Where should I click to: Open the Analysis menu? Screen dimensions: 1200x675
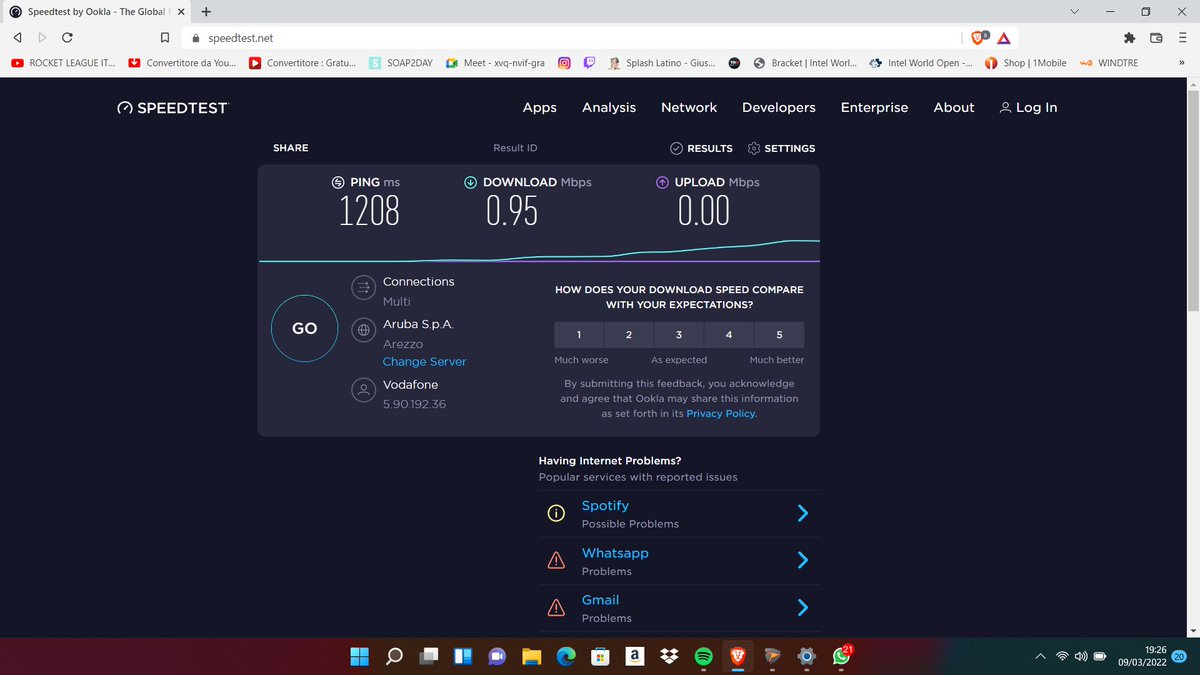tap(609, 108)
